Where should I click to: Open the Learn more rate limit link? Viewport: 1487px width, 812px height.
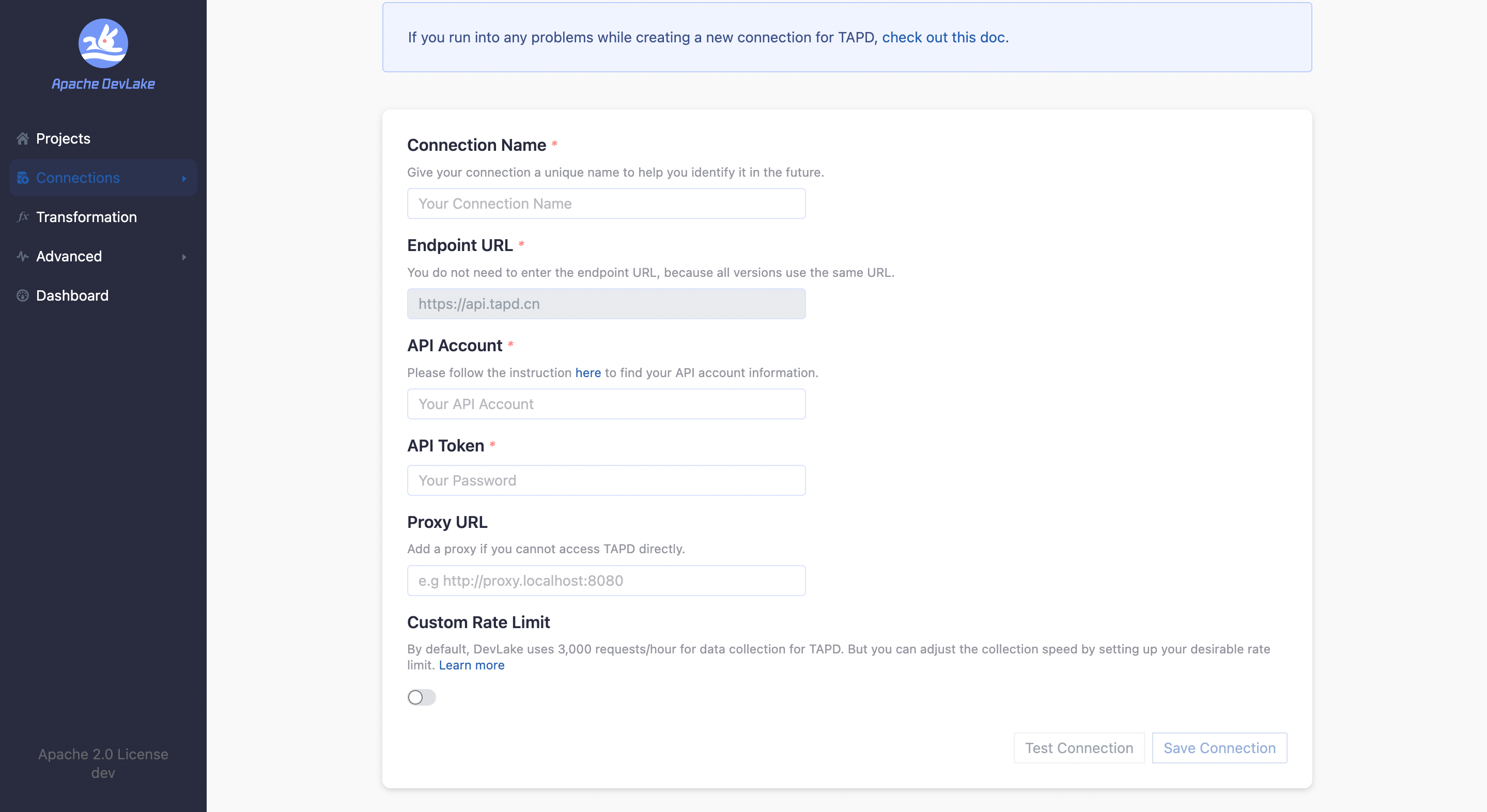coord(471,665)
